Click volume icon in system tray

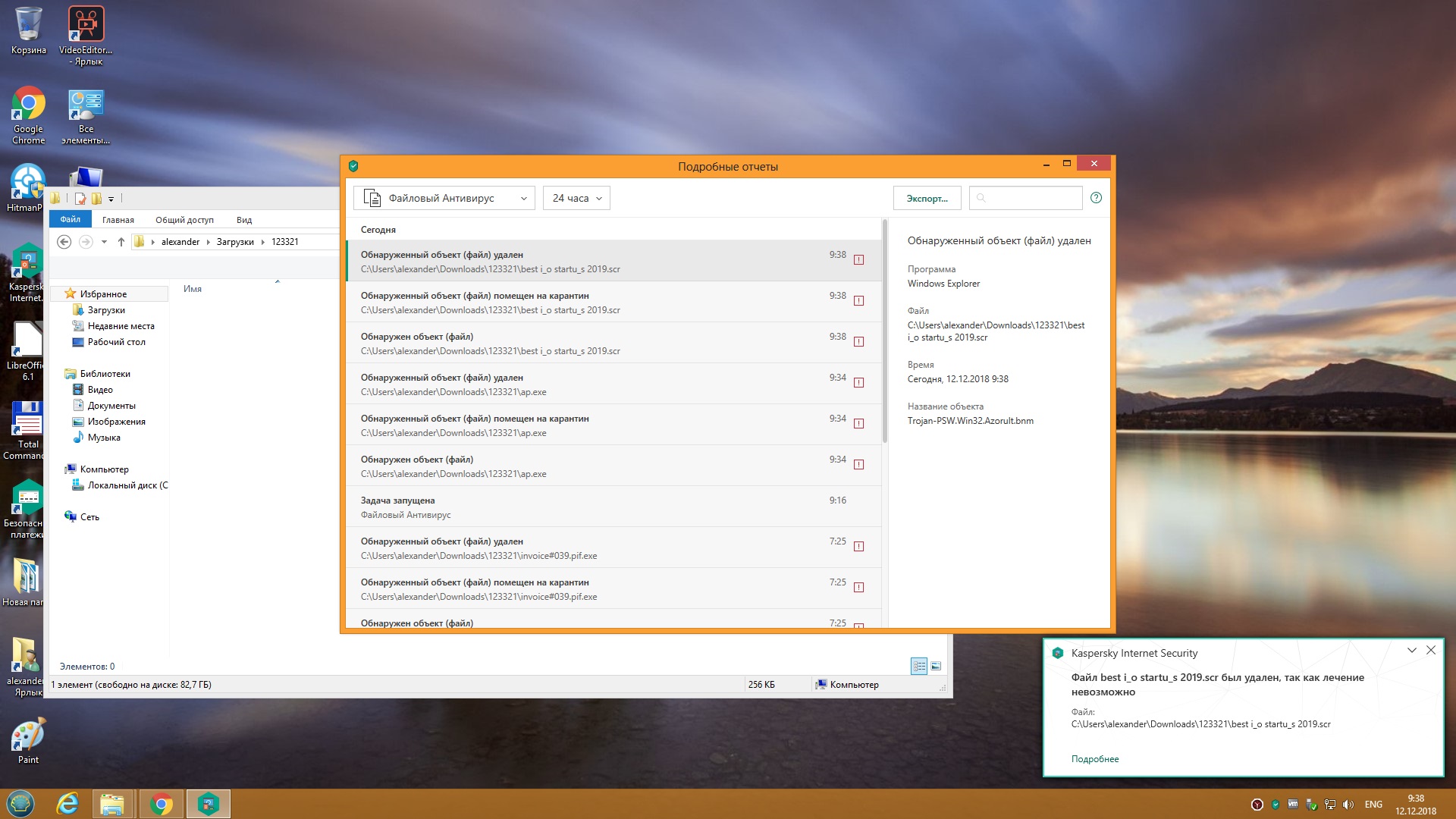1348,805
